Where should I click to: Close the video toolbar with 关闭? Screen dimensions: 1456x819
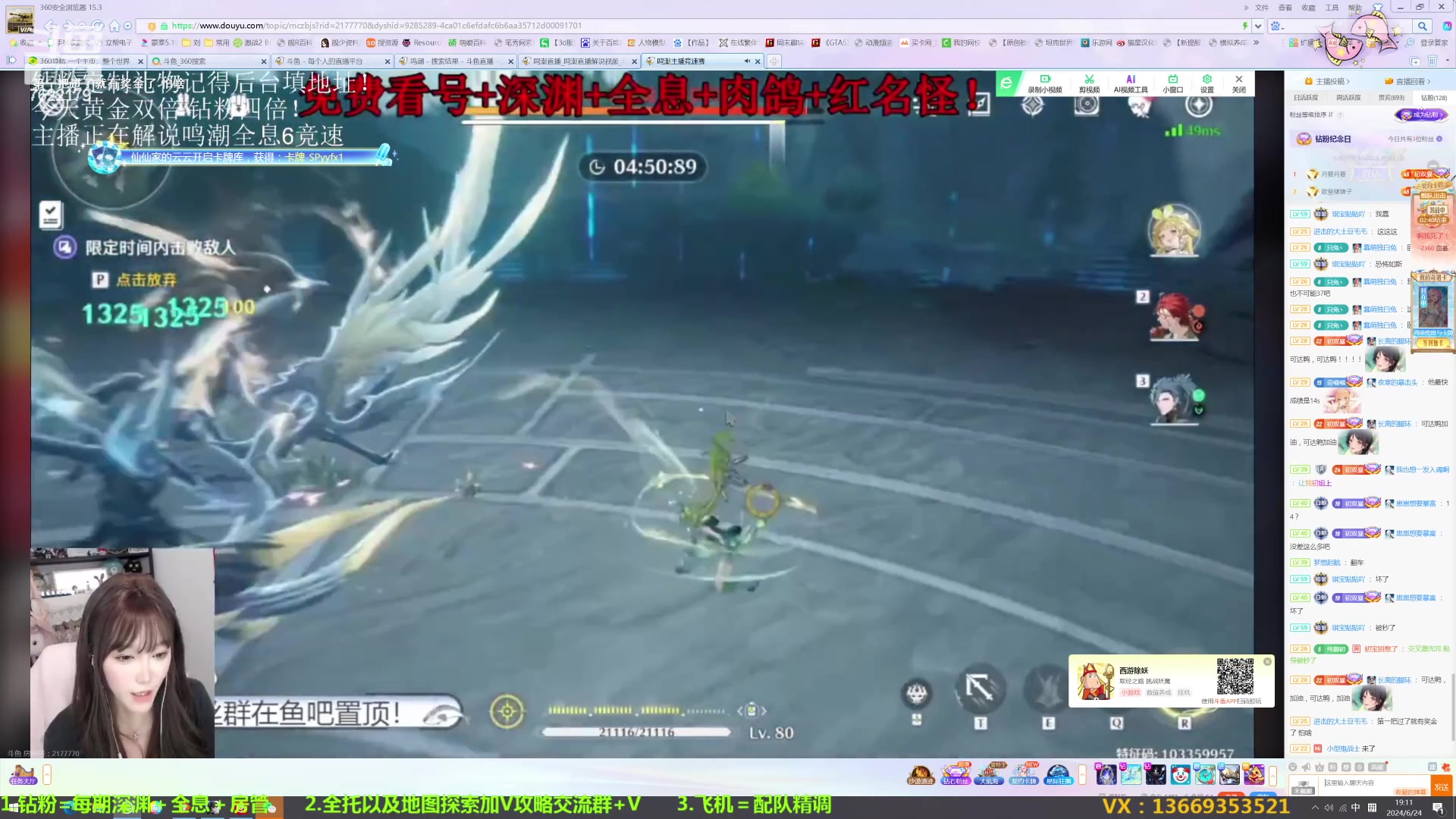[1238, 83]
